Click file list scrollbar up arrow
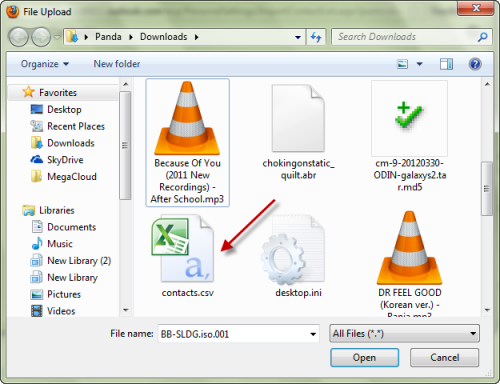 (x=487, y=84)
